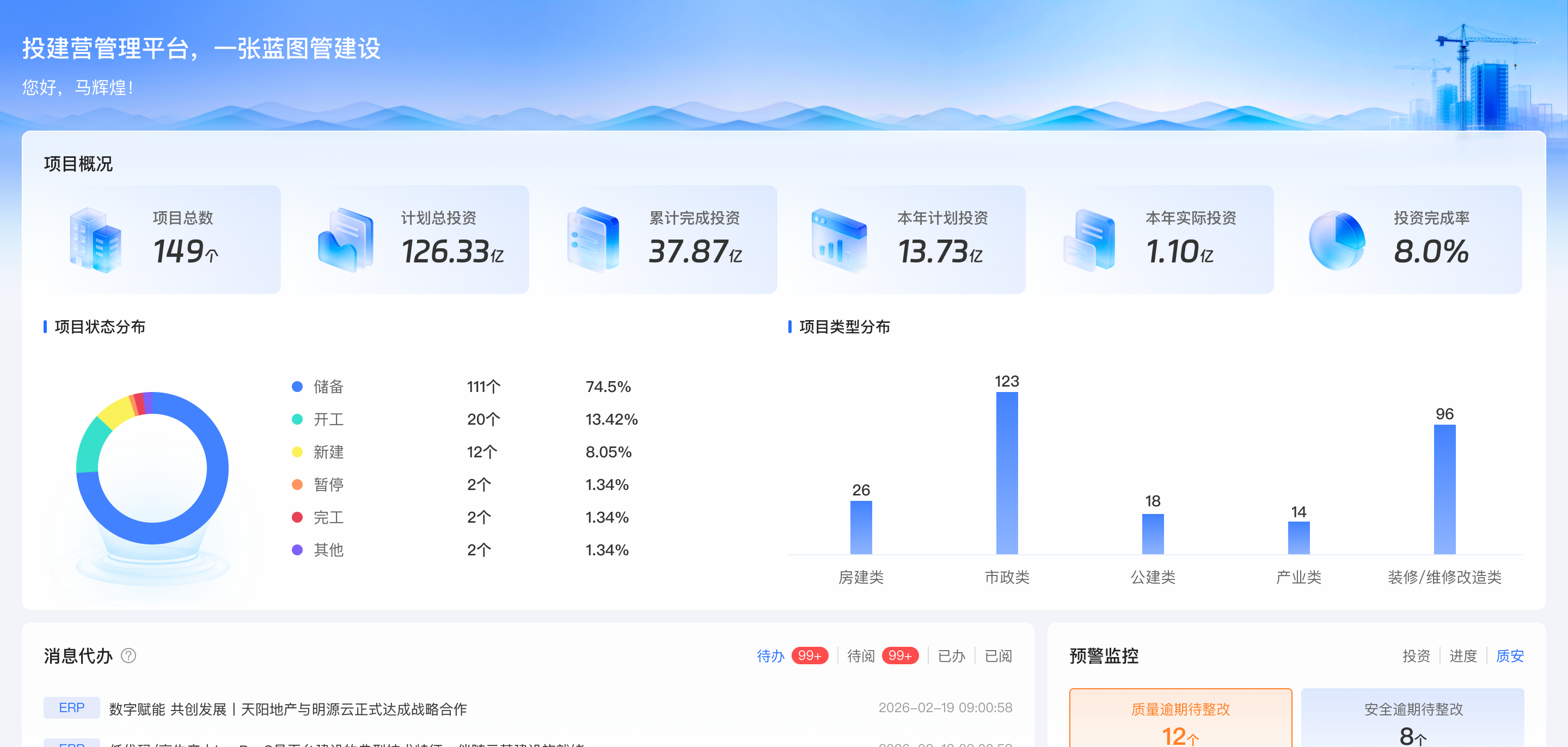Screen dimensions: 1568x747
Task: Open the 质量逾期待整改 card
Action: pyautogui.click(x=1180, y=718)
